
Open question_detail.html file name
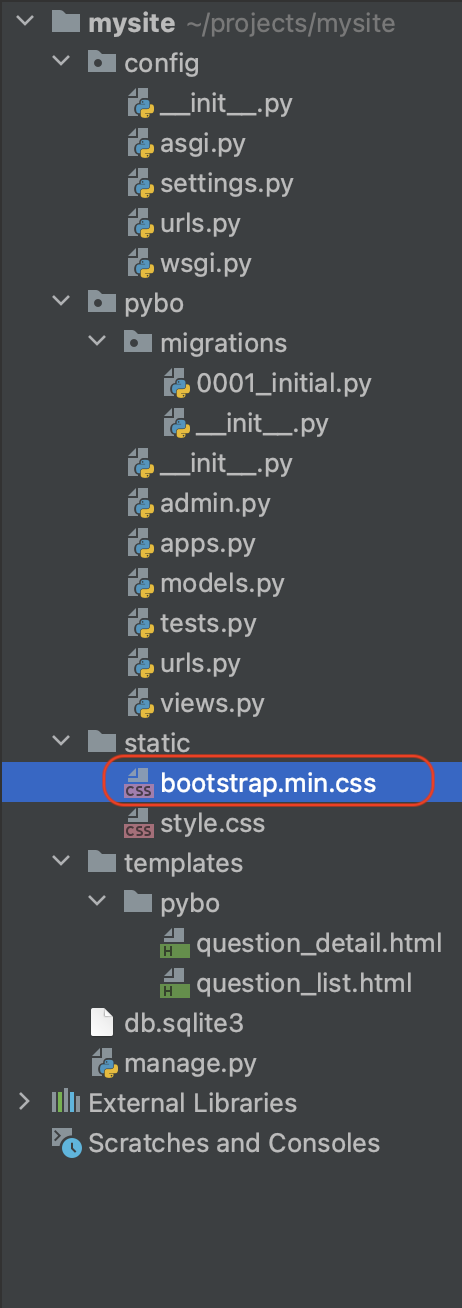319,943
